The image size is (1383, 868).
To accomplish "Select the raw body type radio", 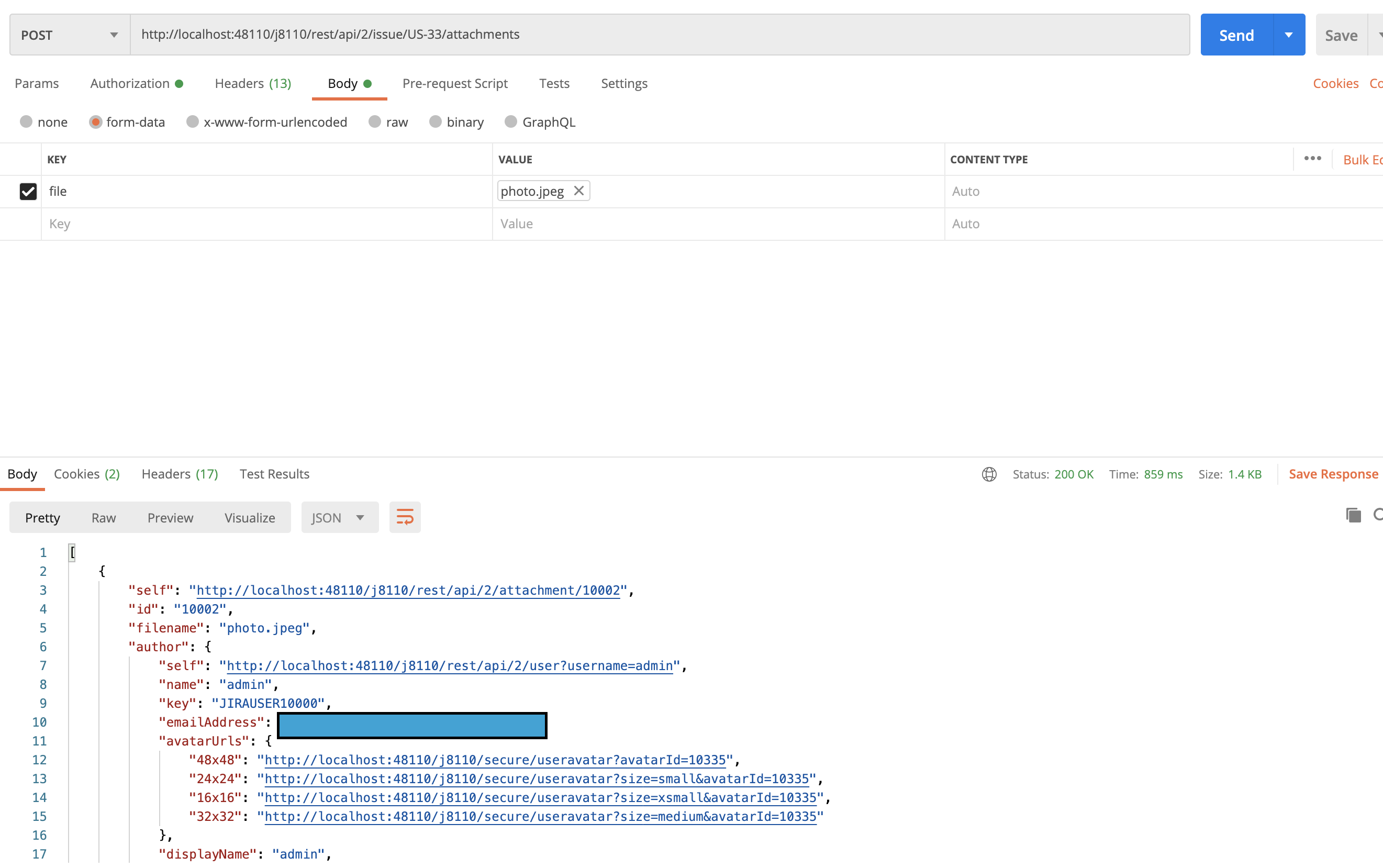I will (x=375, y=121).
